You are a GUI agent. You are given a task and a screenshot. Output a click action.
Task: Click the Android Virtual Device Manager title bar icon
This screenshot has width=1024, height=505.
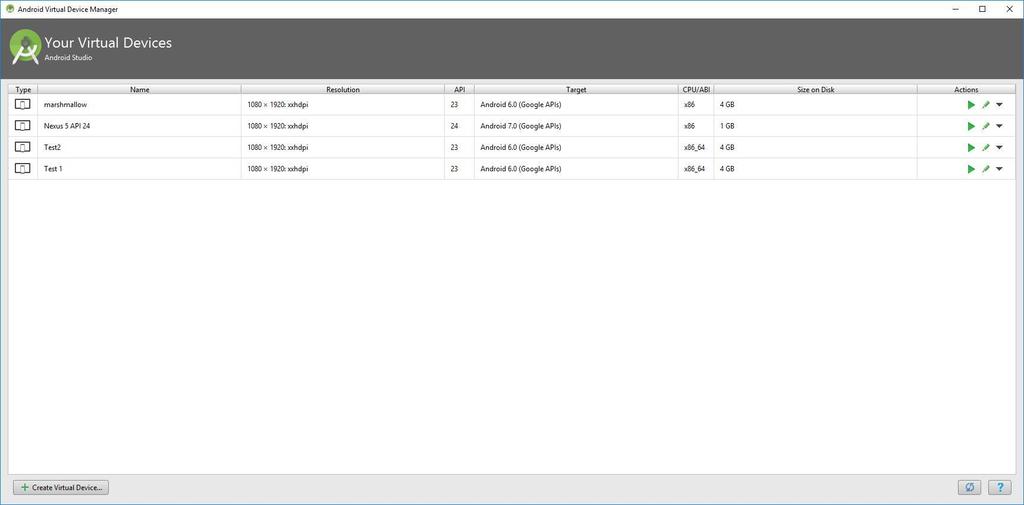(x=10, y=9)
